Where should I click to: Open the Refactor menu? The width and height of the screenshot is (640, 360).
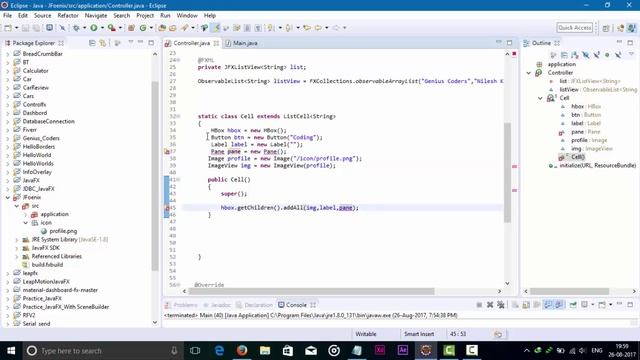tap(68, 16)
